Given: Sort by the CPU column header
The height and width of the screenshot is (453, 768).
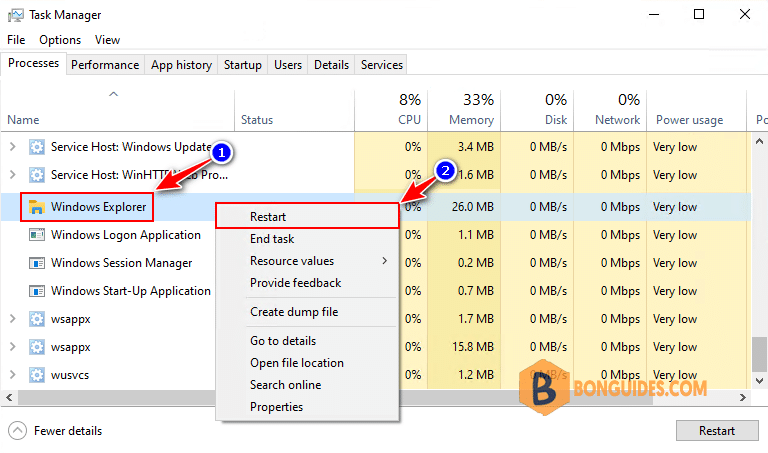Looking at the screenshot, I should 391,111.
